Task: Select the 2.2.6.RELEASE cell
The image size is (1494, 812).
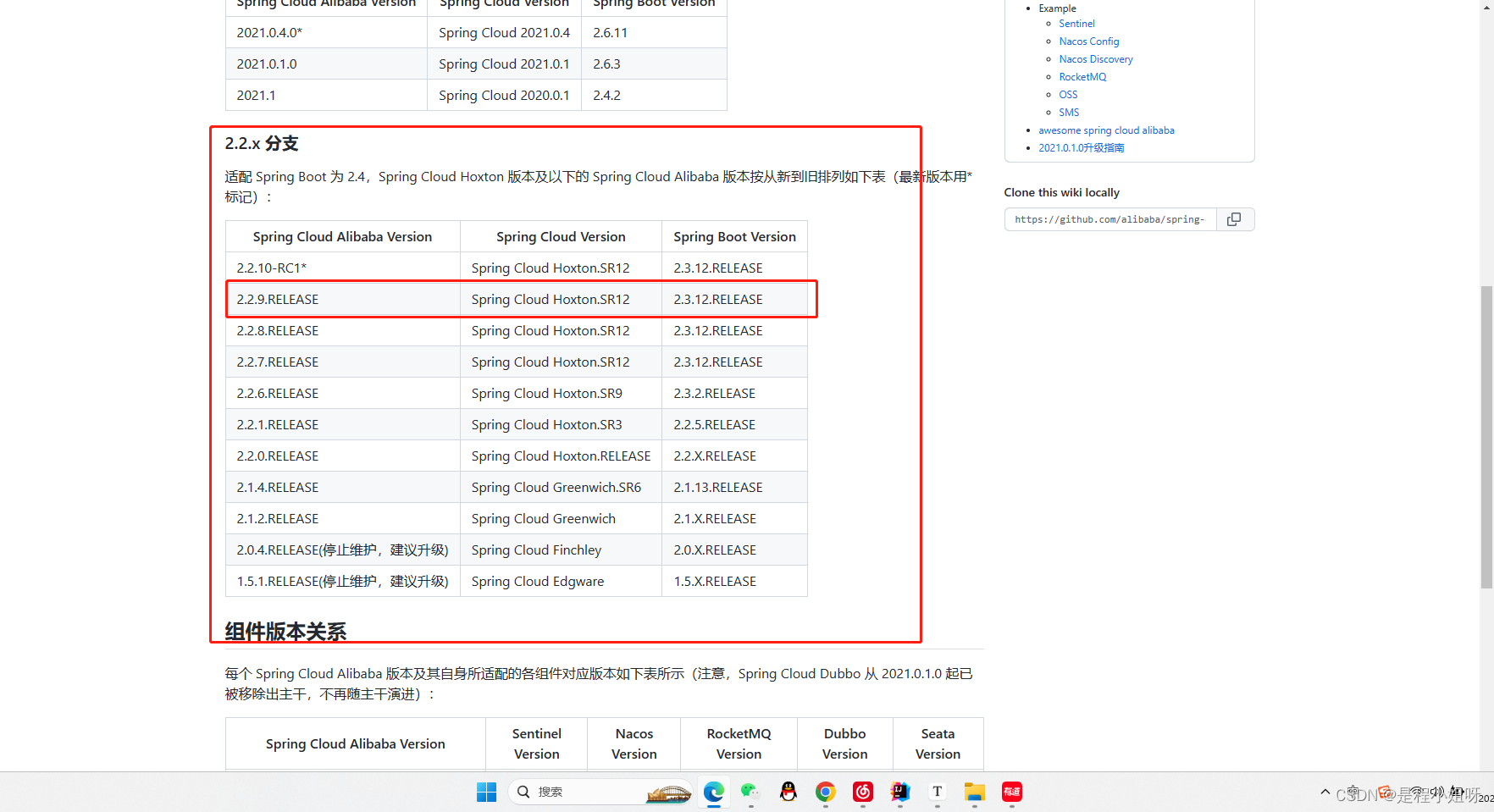Action: [343, 394]
